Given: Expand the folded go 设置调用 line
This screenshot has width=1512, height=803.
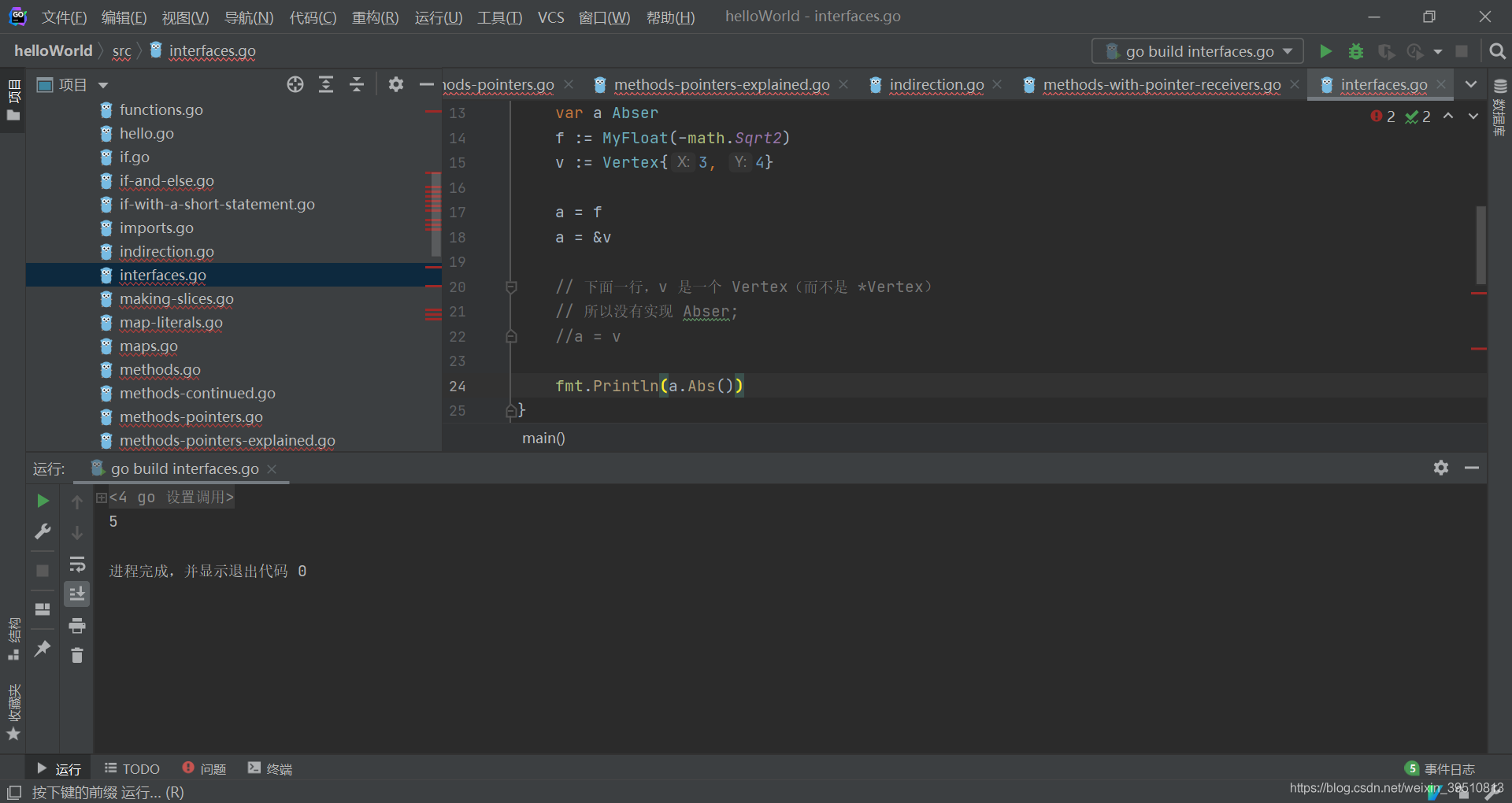Looking at the screenshot, I should [102, 498].
